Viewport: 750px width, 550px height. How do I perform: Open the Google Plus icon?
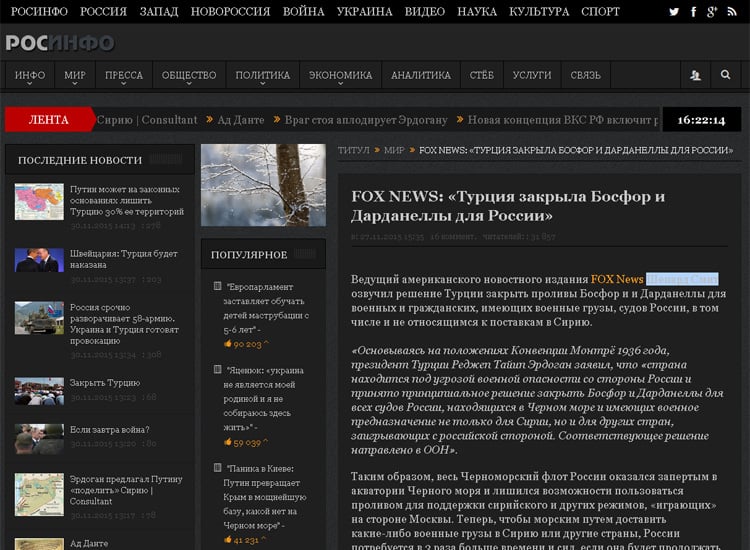712,12
